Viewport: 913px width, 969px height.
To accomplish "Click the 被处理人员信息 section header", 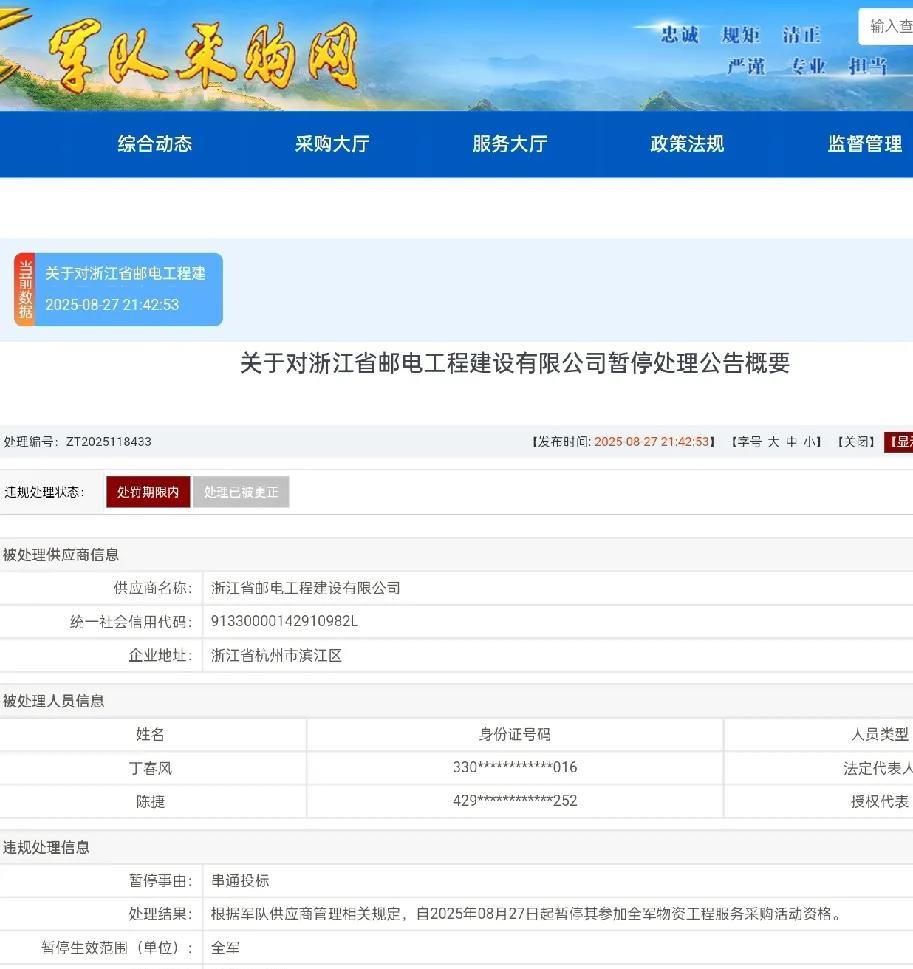I will point(53,700).
